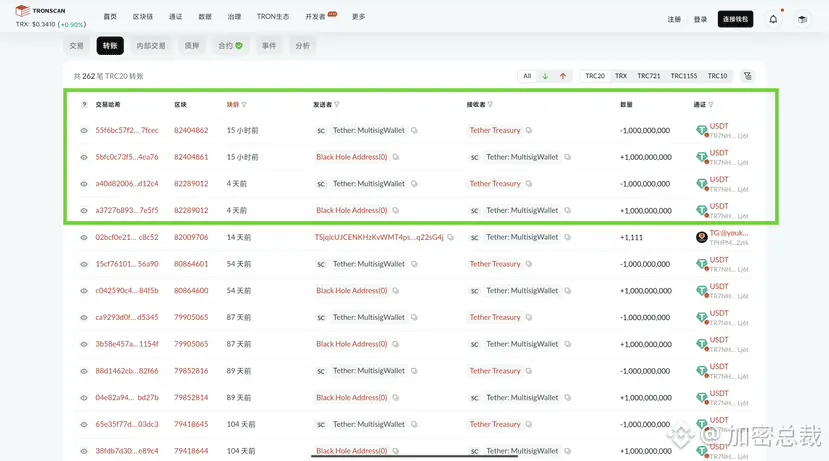The image size is (829, 461).
Task: Filter incoming transfers with green down arrow
Action: tap(545, 76)
